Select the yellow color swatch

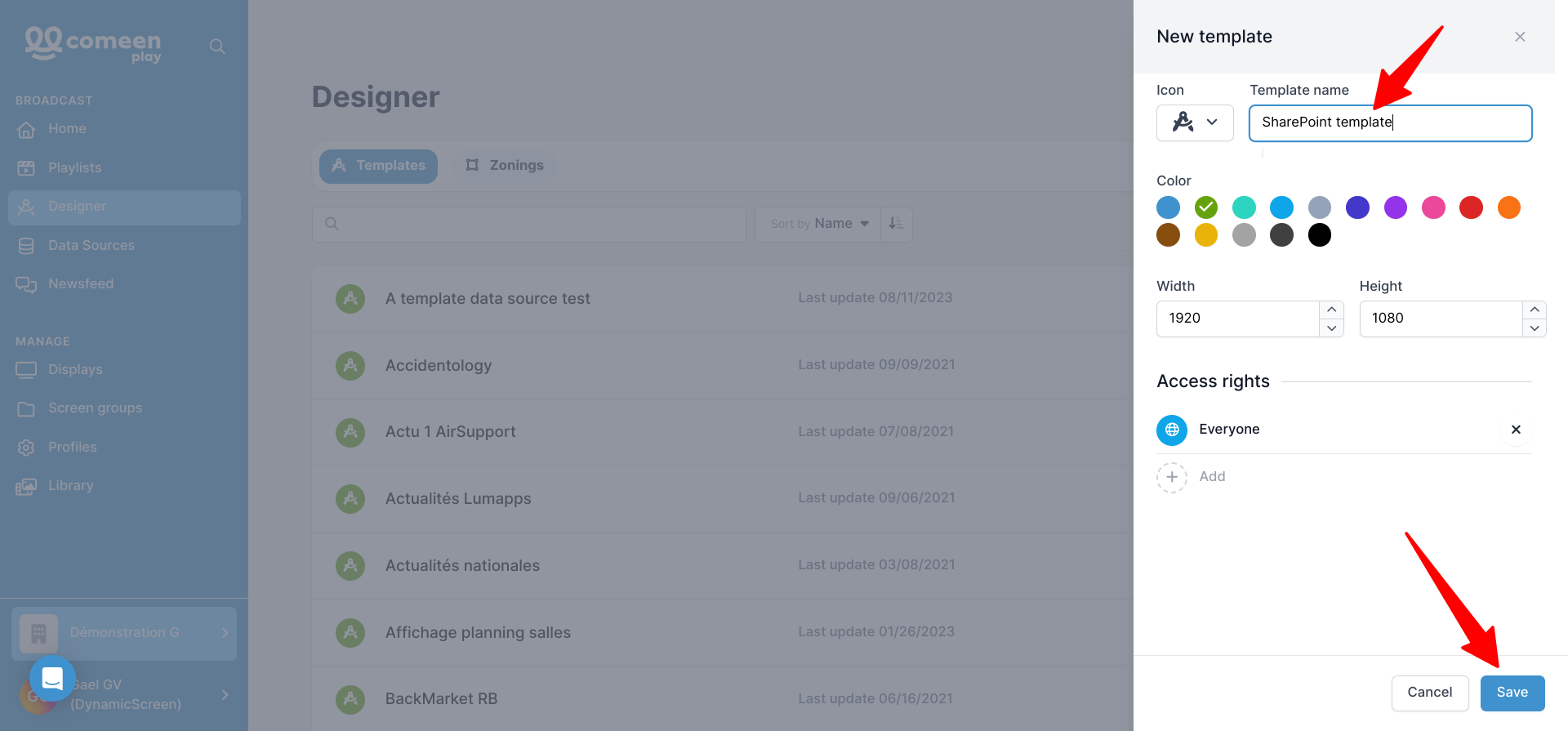point(1206,235)
